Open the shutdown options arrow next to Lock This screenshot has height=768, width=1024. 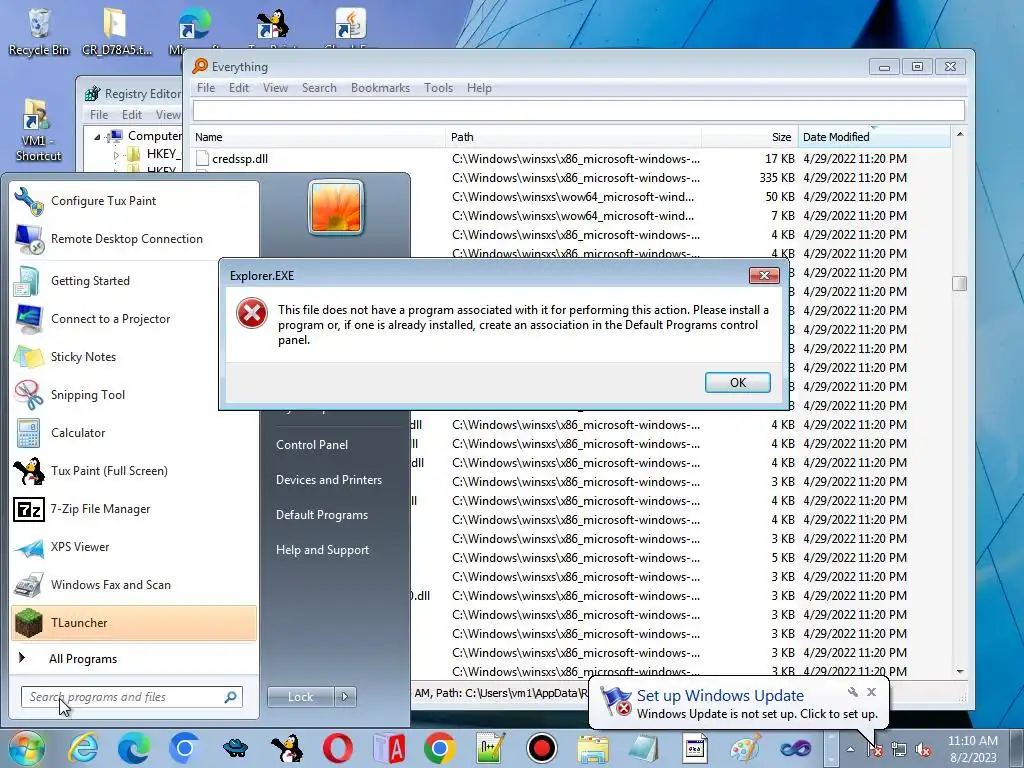pyautogui.click(x=345, y=697)
